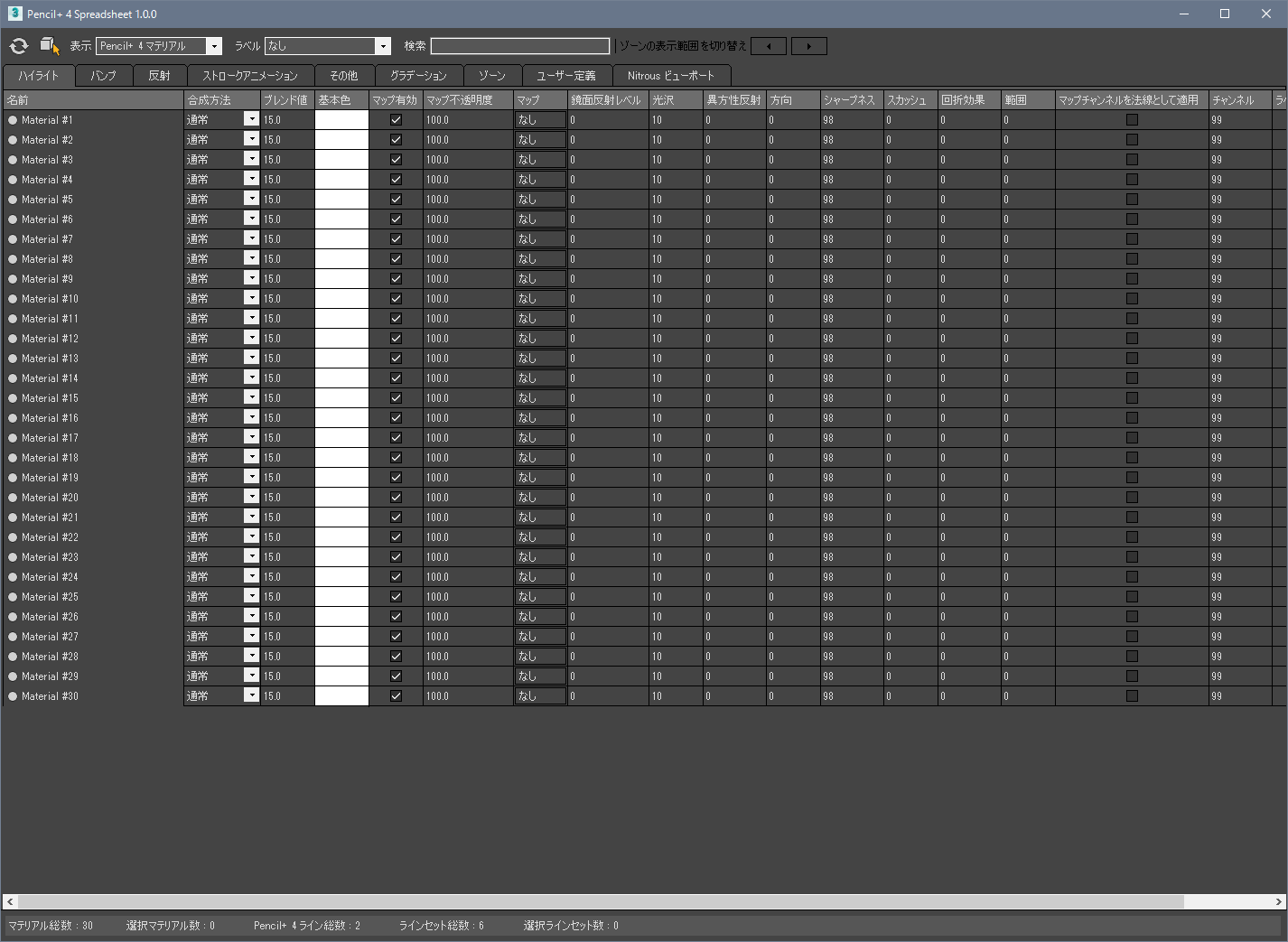
Task: Switch to the Nitrous ビューポート tab
Action: point(673,75)
